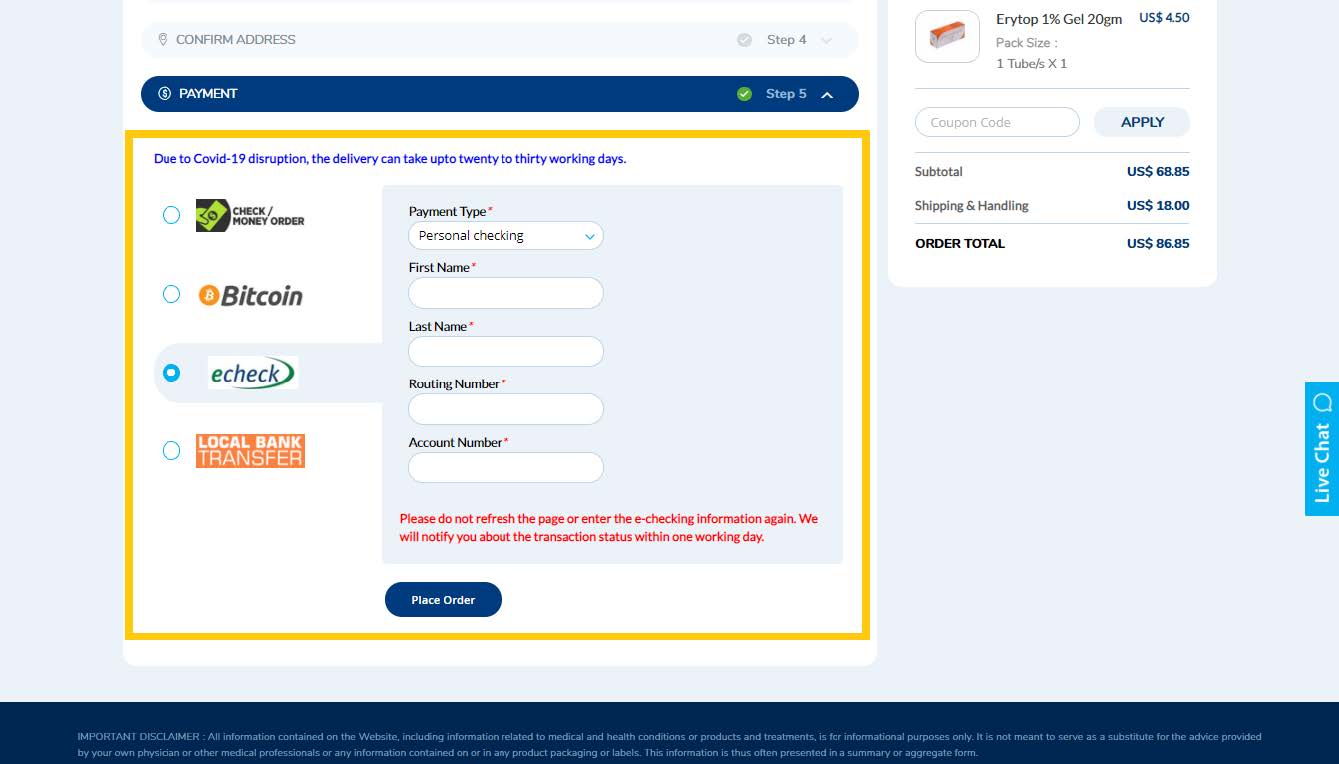Select the Check / Money Order radio button

(171, 215)
